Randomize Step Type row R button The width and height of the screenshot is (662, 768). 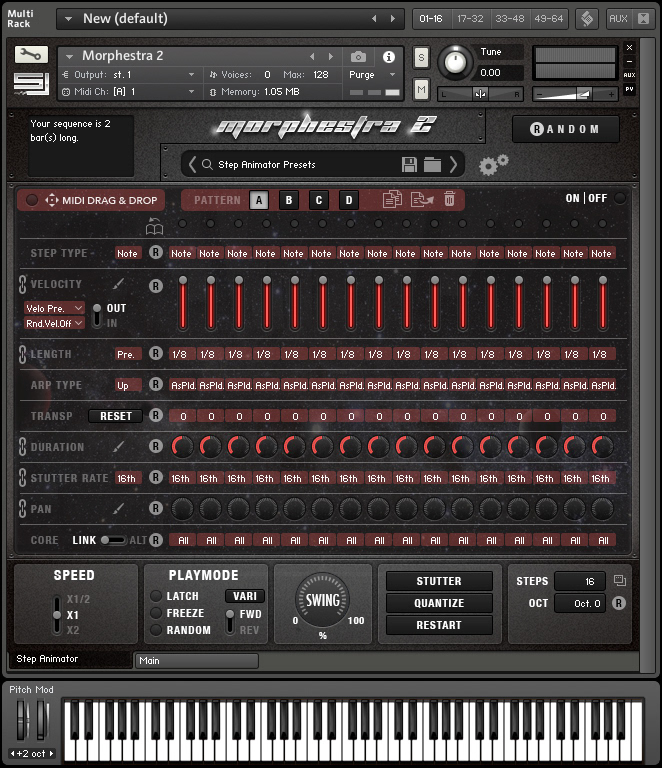tap(156, 252)
